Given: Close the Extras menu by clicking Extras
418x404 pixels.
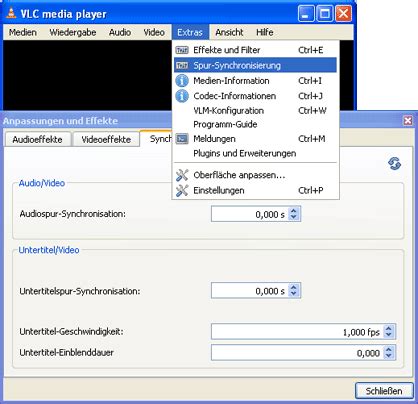Looking at the screenshot, I should coord(190,32).
